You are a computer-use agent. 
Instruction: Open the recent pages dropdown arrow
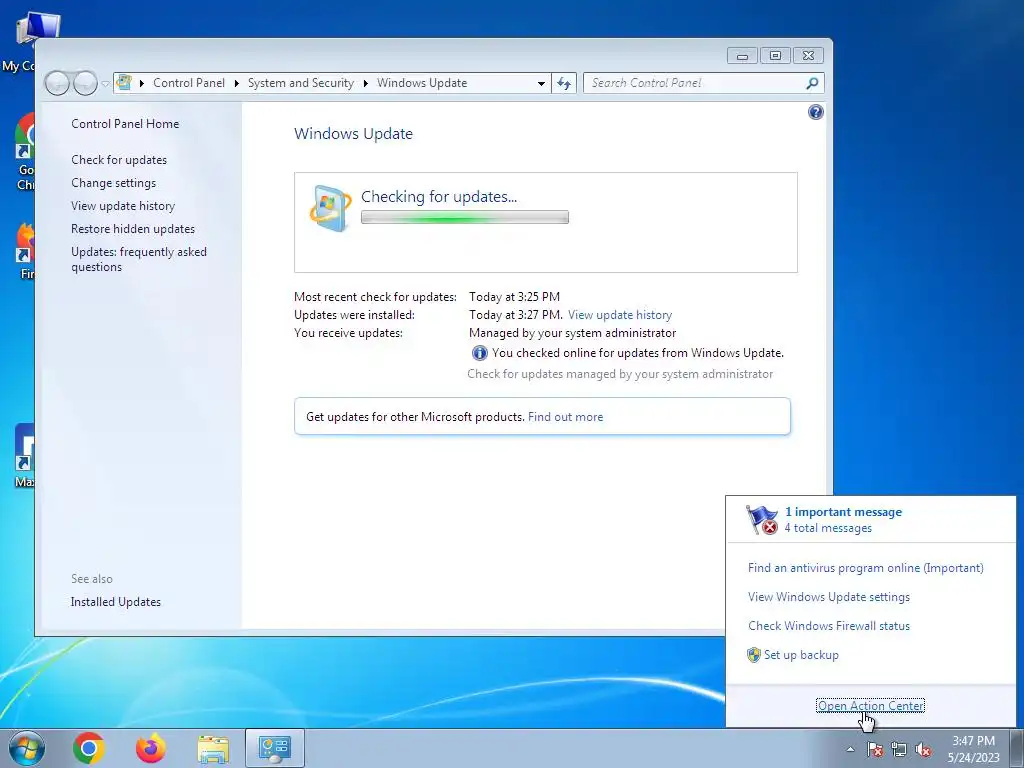tap(105, 84)
